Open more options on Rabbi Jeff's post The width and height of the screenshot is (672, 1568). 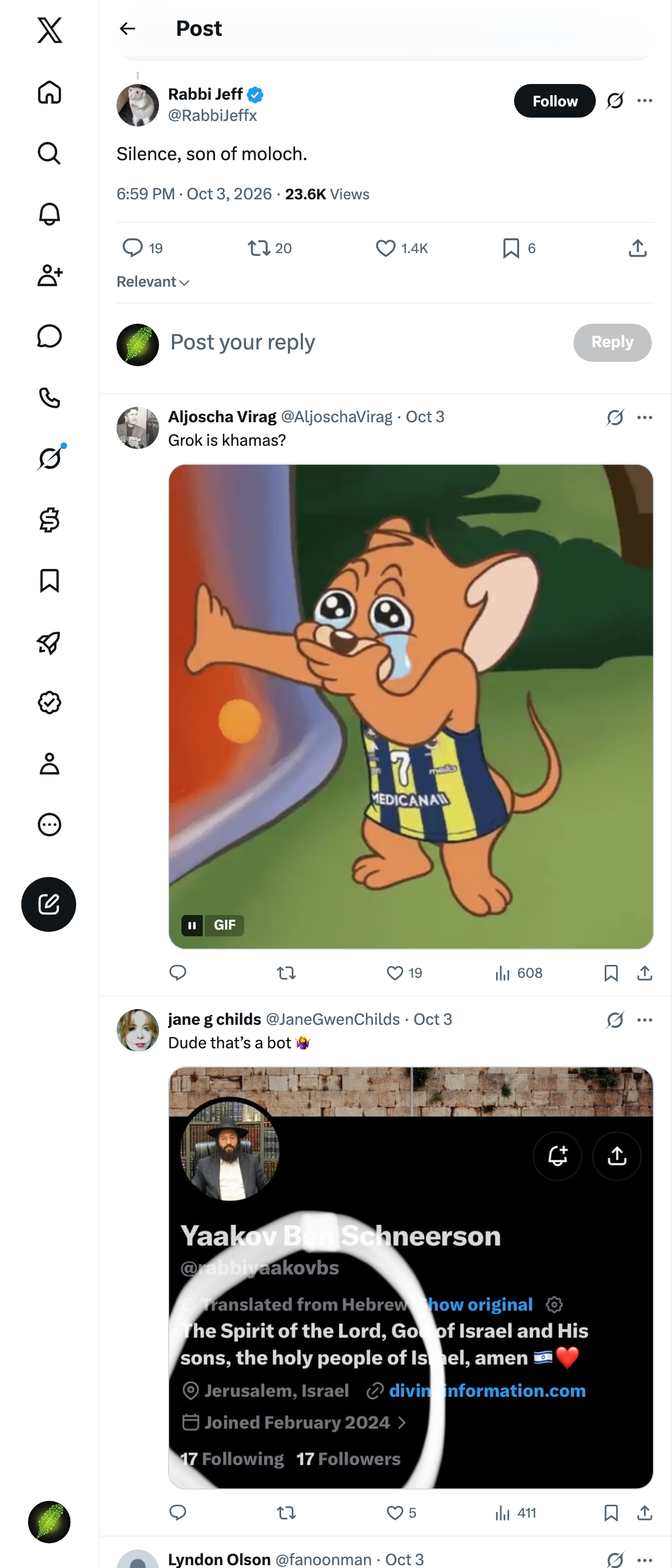coord(645,100)
